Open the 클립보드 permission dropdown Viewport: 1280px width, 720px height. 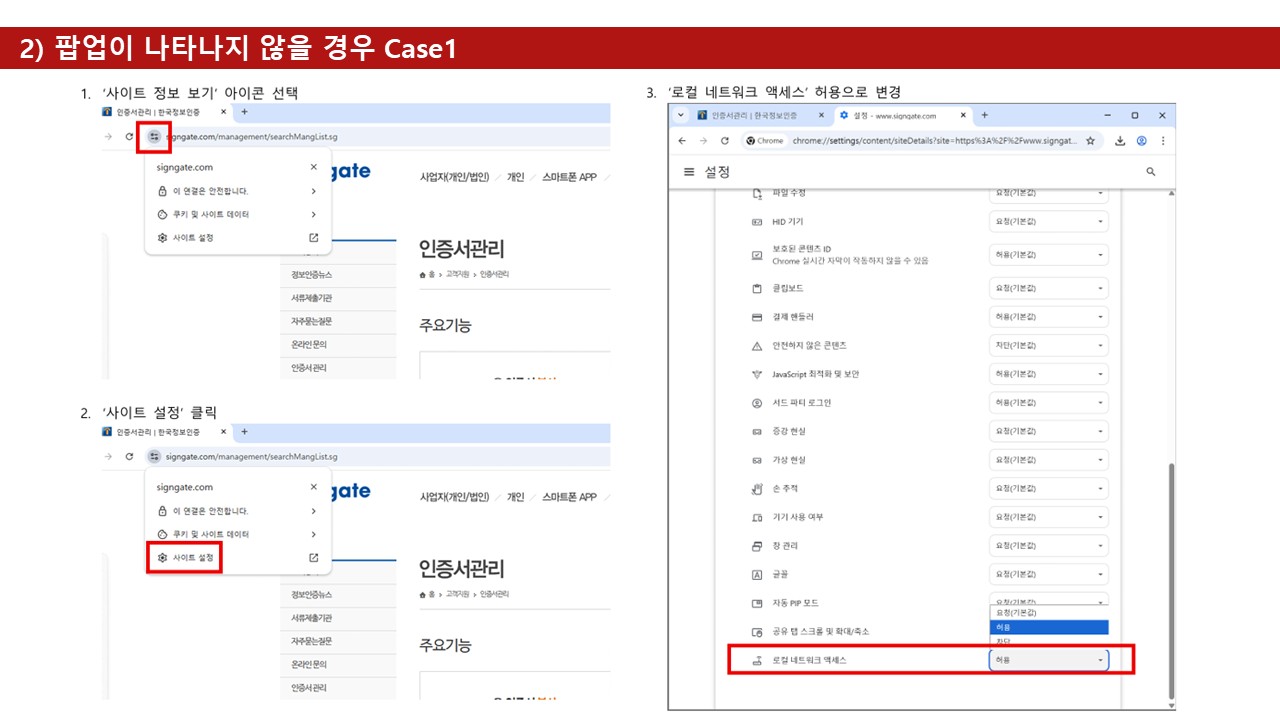tap(1048, 288)
